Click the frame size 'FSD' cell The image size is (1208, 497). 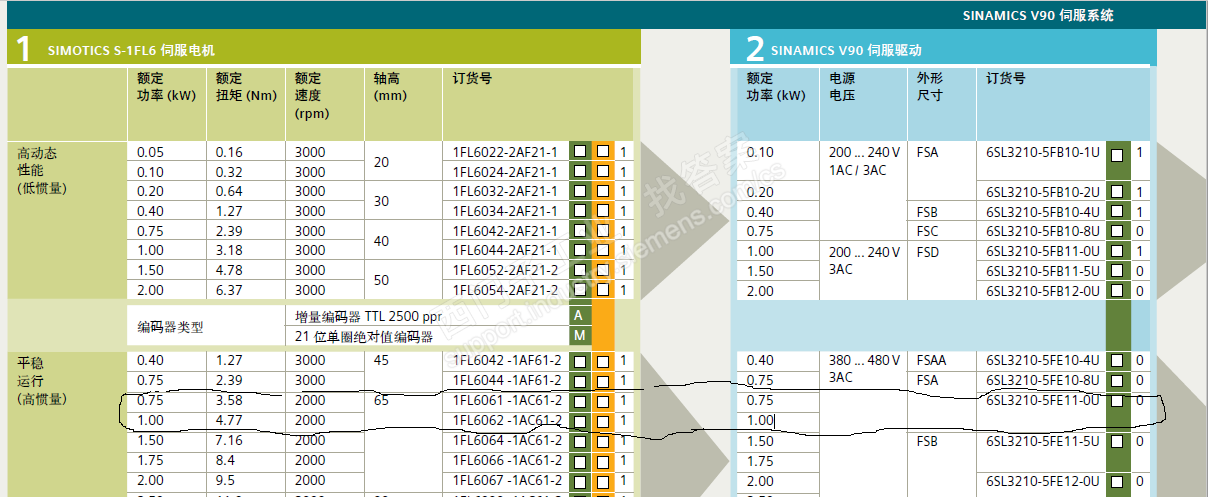click(929, 251)
